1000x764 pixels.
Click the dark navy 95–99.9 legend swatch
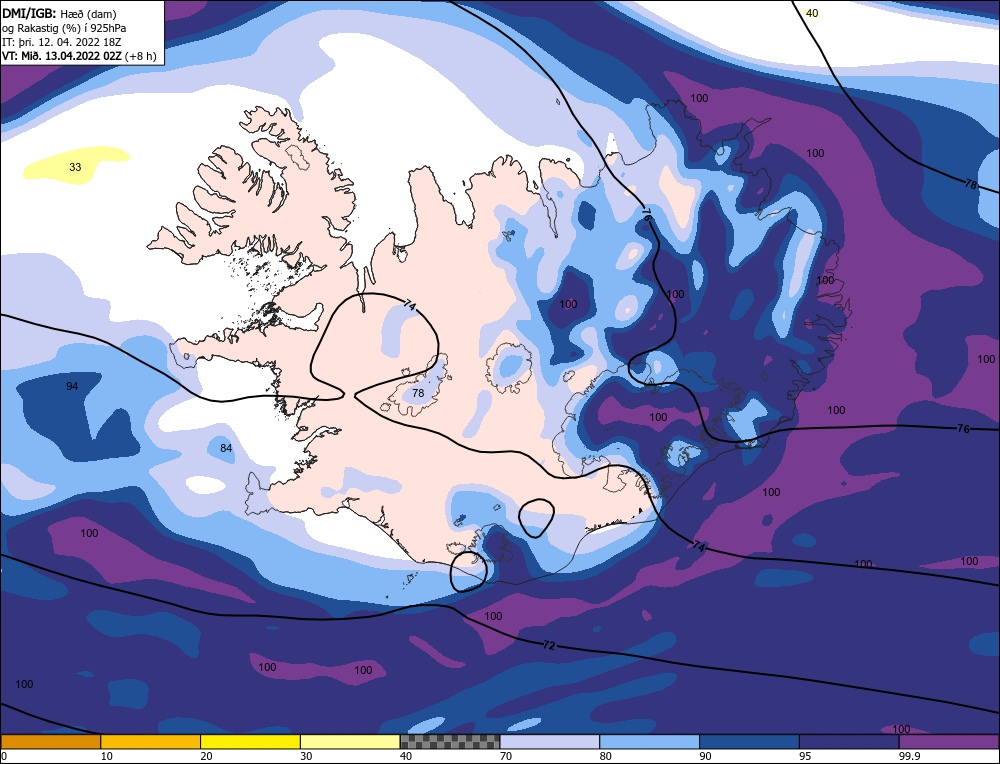(849, 741)
